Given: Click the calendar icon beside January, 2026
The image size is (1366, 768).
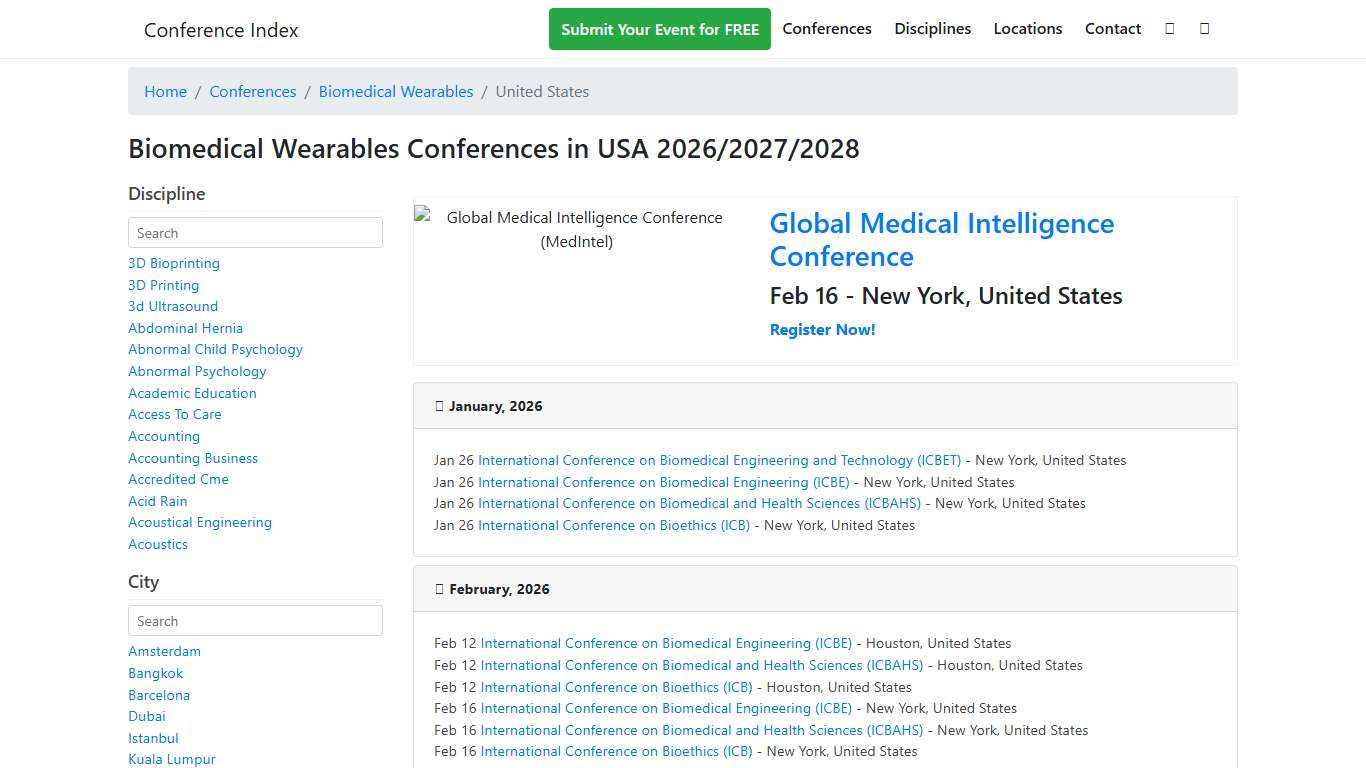Looking at the screenshot, I should 440,406.
